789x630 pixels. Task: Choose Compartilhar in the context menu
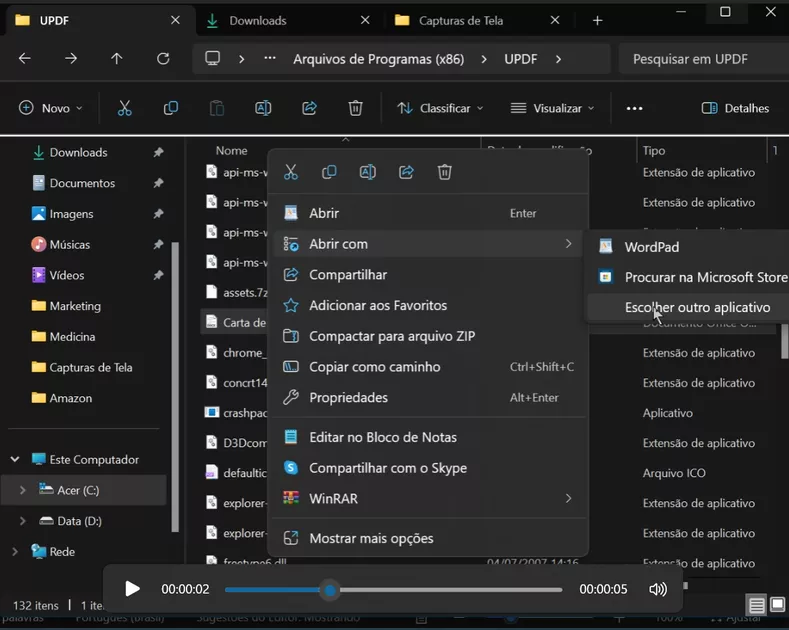tap(428, 275)
